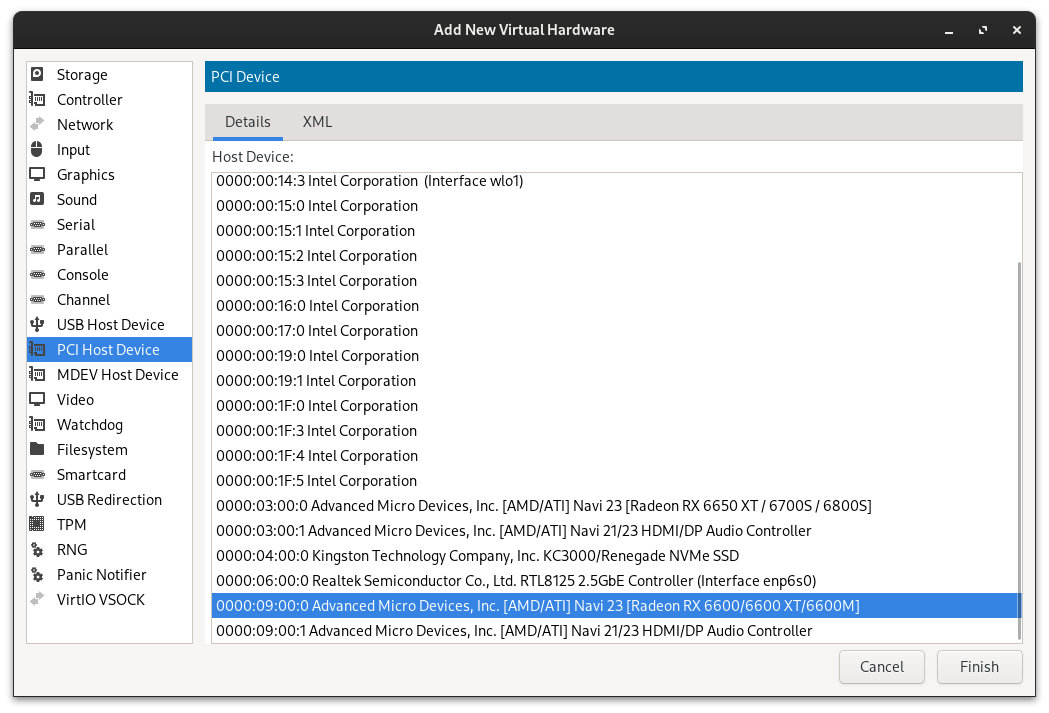Click the Finish button
1049x713 pixels.
click(x=979, y=667)
